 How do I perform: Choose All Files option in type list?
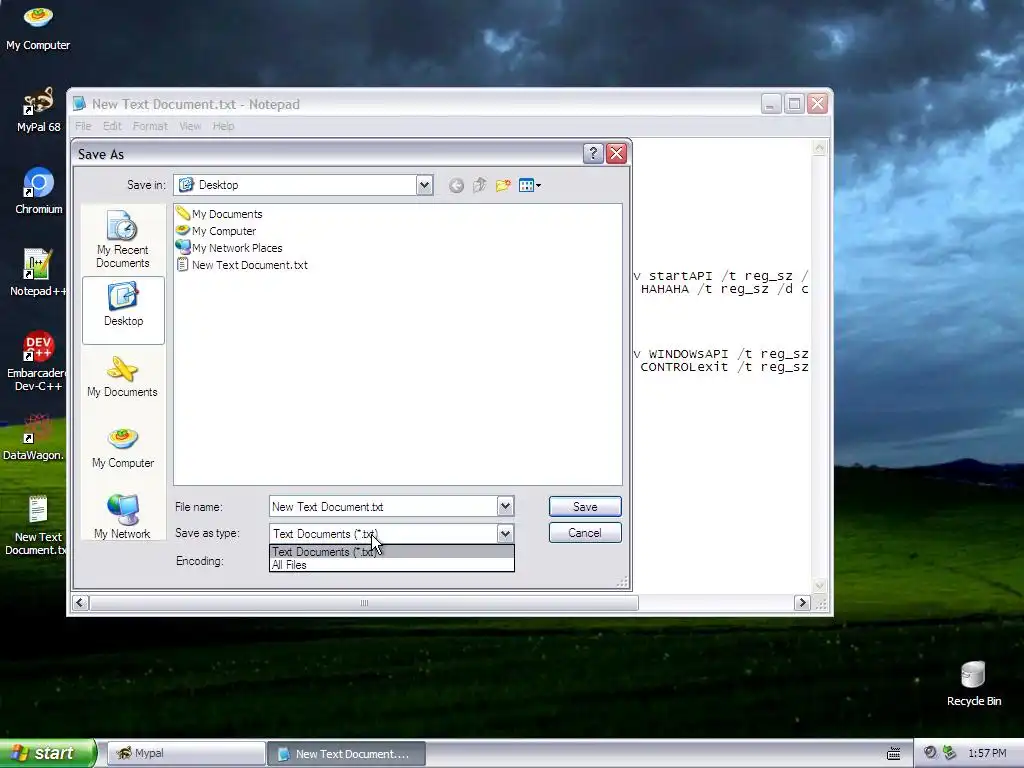point(392,565)
